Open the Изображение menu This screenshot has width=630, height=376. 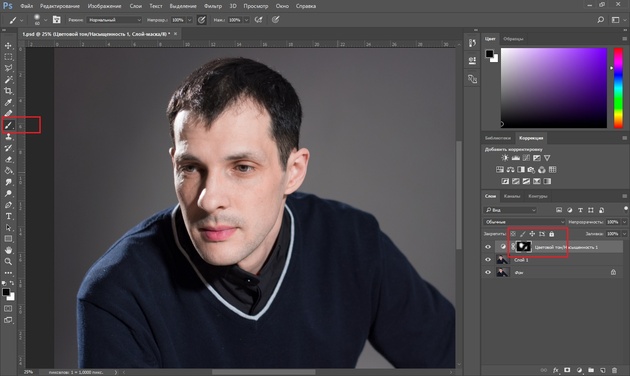coord(104,6)
